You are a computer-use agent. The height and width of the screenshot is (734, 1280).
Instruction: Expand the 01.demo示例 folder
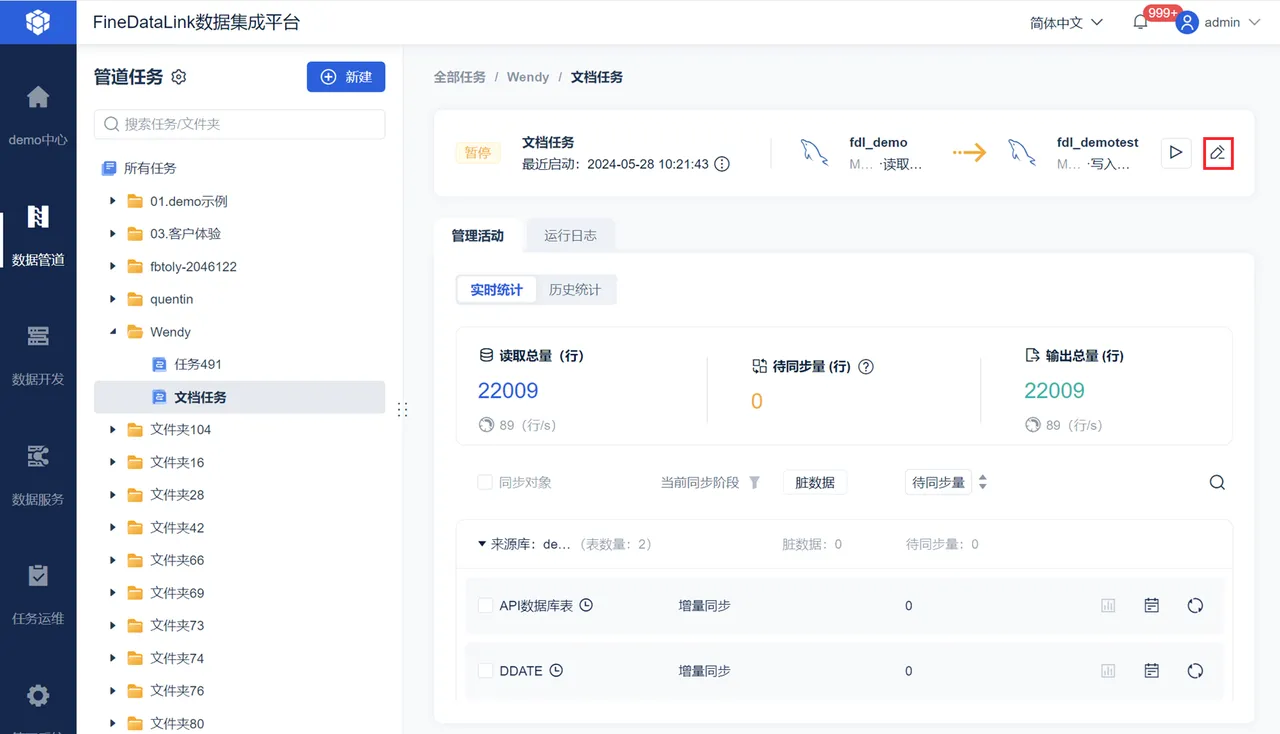(113, 201)
